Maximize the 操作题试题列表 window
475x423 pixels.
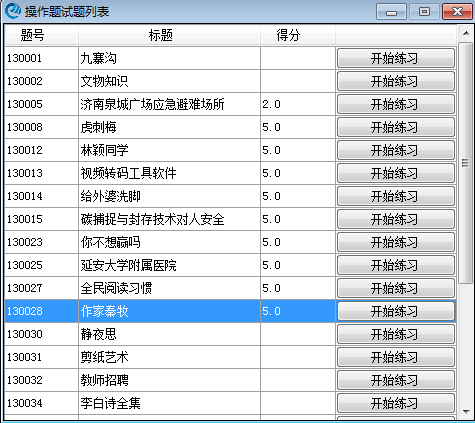tap(424, 12)
